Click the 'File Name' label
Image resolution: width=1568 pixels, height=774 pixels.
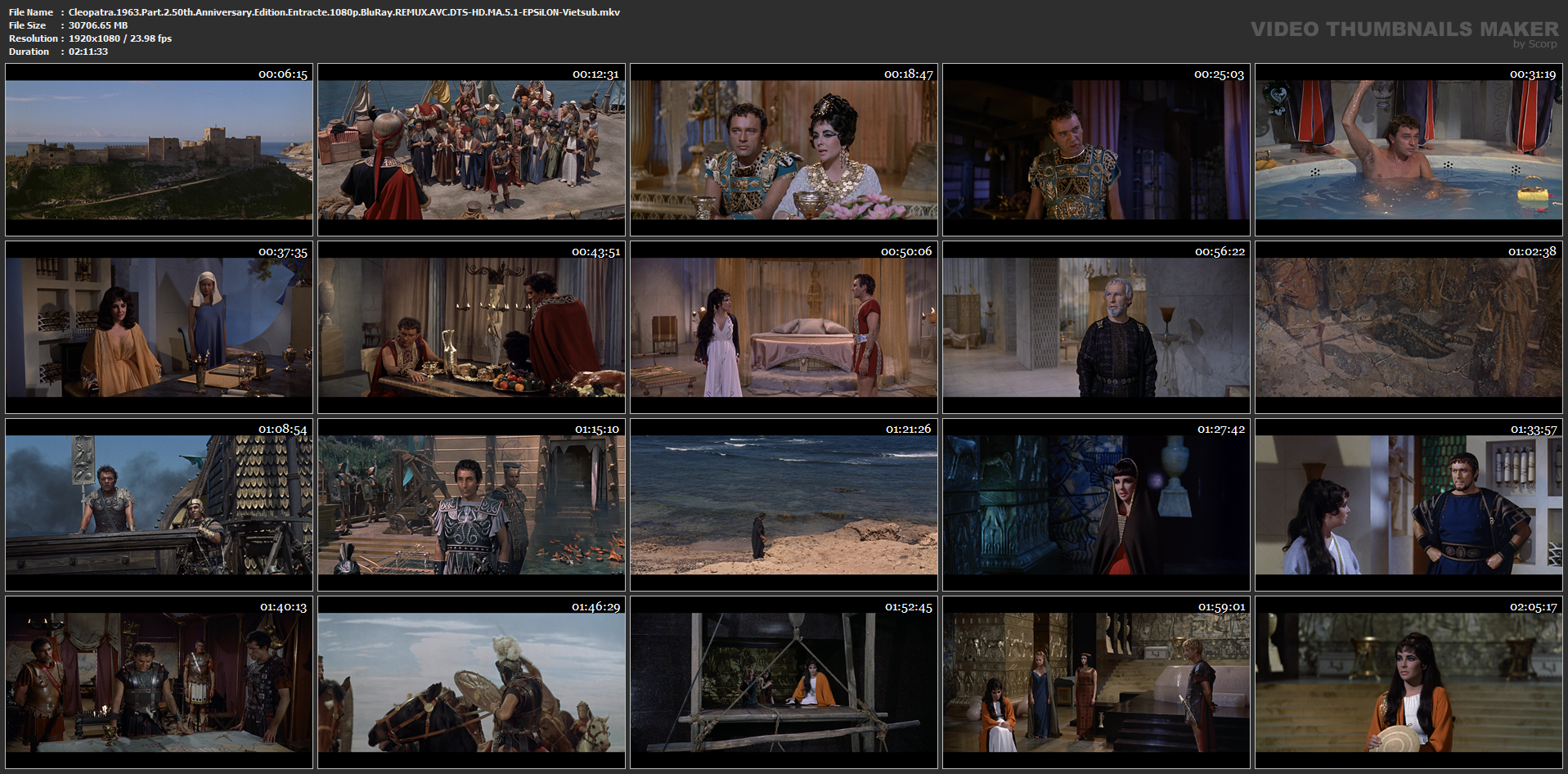pyautogui.click(x=31, y=12)
